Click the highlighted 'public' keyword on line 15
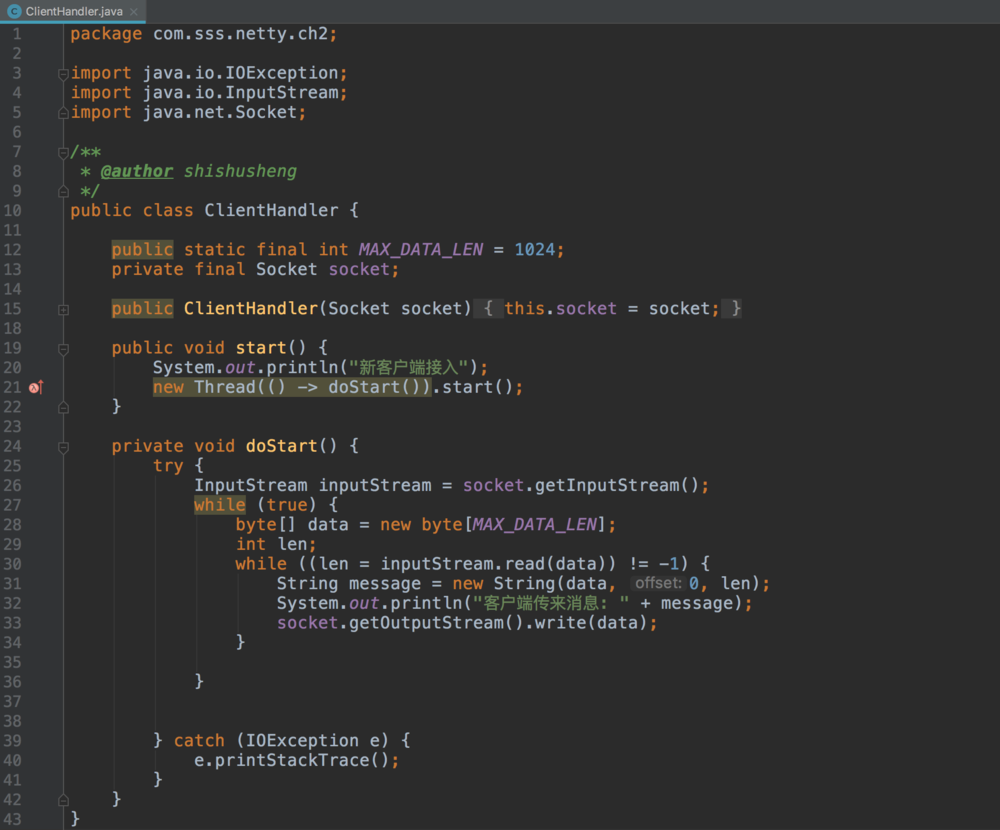This screenshot has height=830, width=1000. point(142,309)
